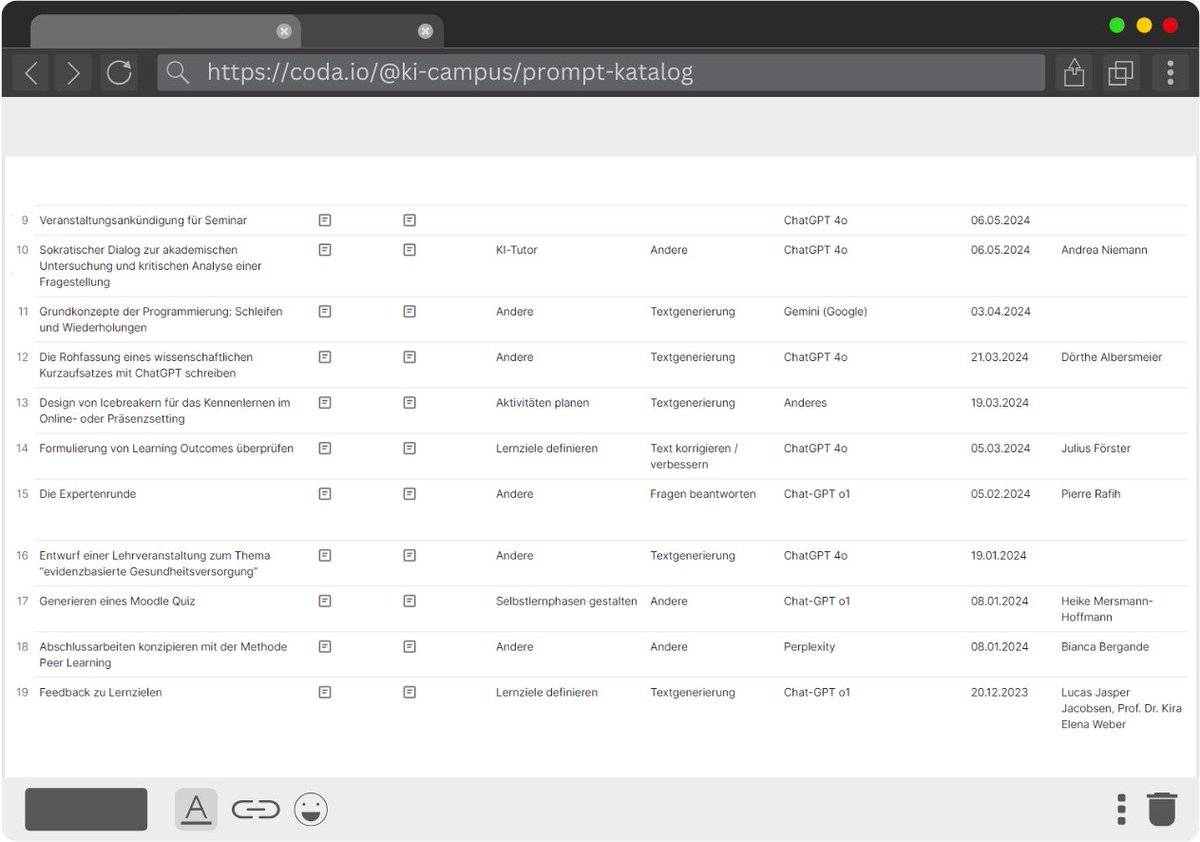Image resolution: width=1200 pixels, height=842 pixels.
Task: Open first note icon for Generieren eines Moodle Quiz
Action: pyautogui.click(x=325, y=601)
